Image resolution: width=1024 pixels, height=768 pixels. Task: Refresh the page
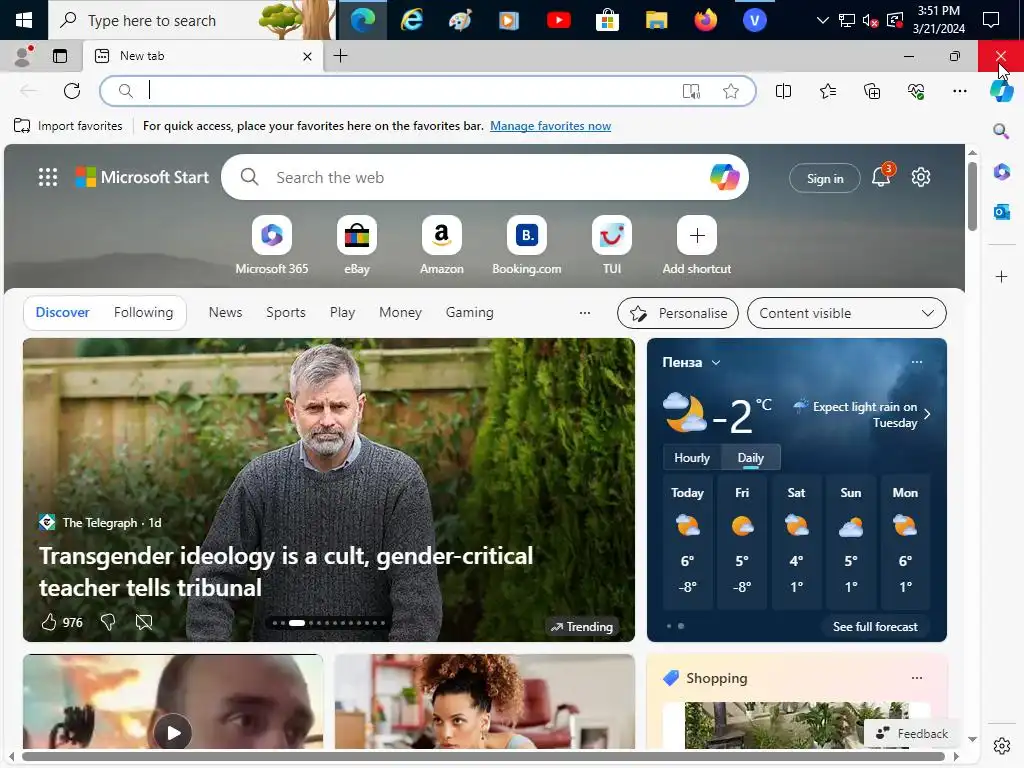[x=72, y=91]
